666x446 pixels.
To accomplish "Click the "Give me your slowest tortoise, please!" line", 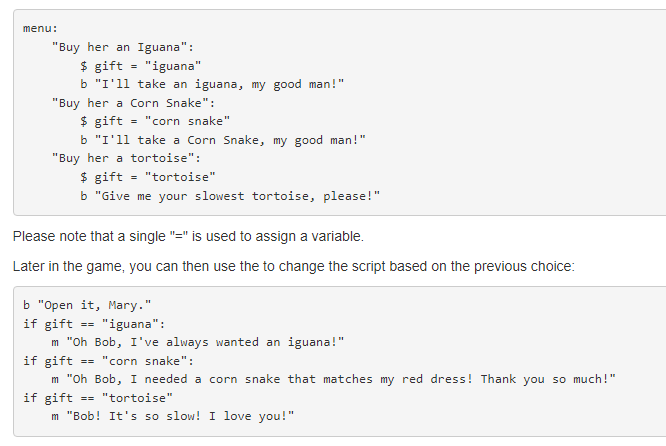I will [230, 196].
